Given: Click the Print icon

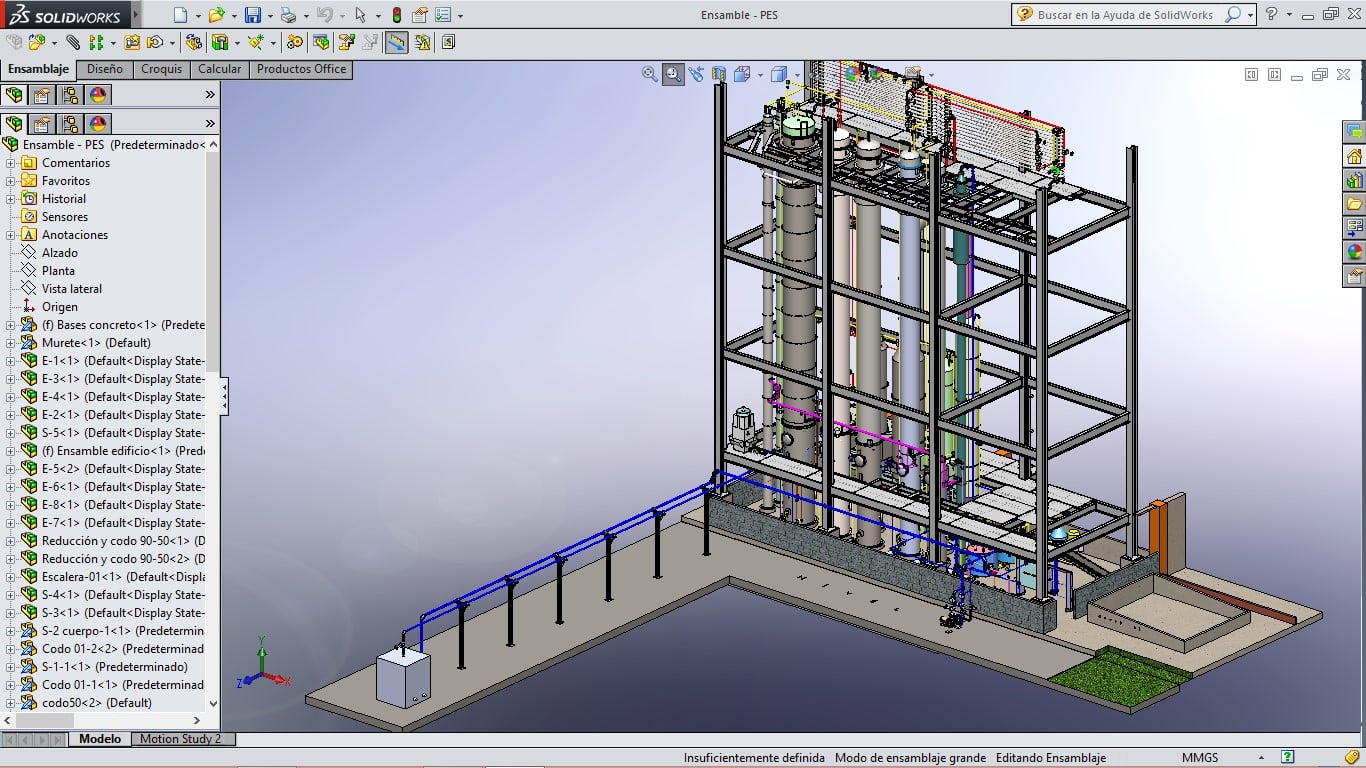Looking at the screenshot, I should 288,15.
